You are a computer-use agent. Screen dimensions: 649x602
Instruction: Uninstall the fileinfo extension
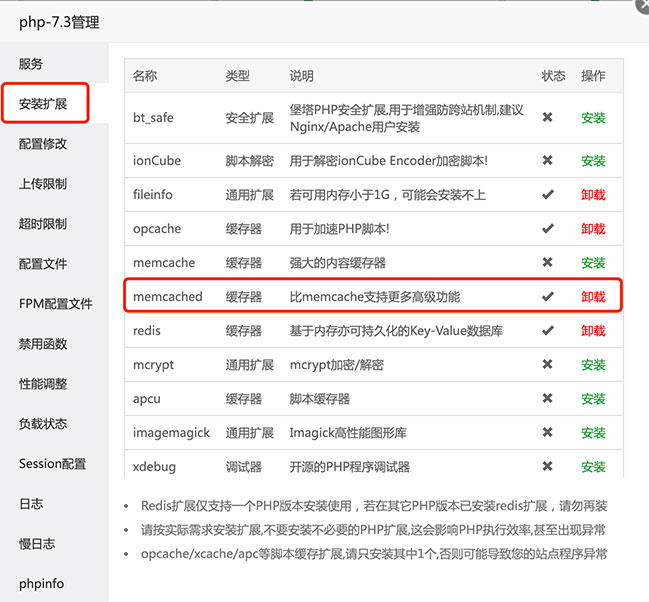pyautogui.click(x=593, y=195)
